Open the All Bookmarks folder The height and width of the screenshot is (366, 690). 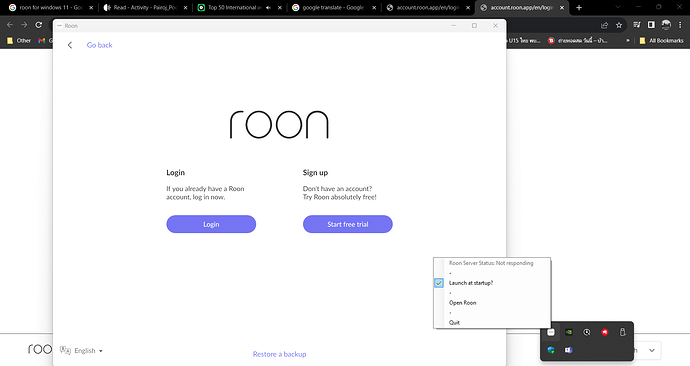click(661, 40)
